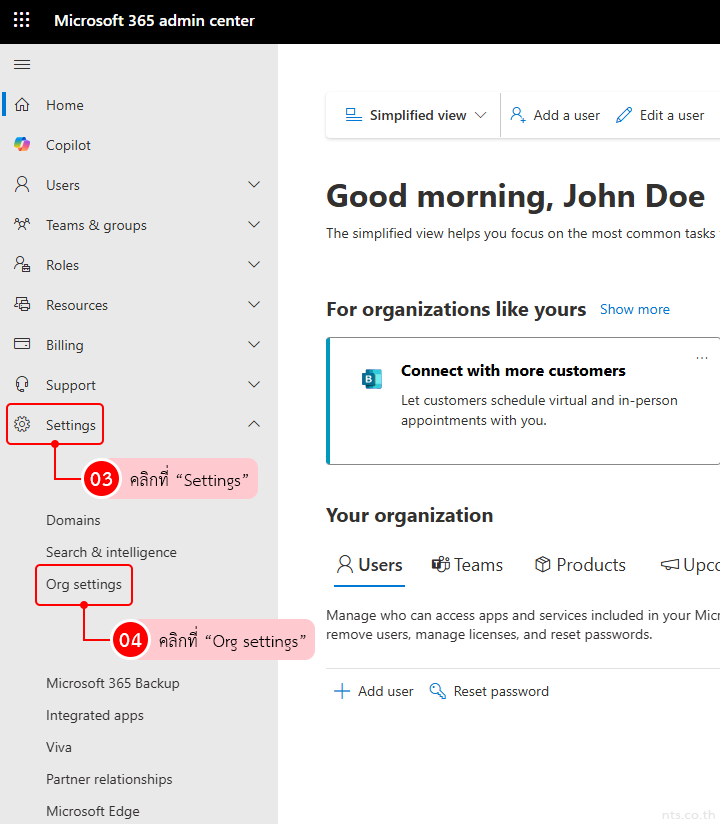Click the Settings gear icon

(22, 424)
